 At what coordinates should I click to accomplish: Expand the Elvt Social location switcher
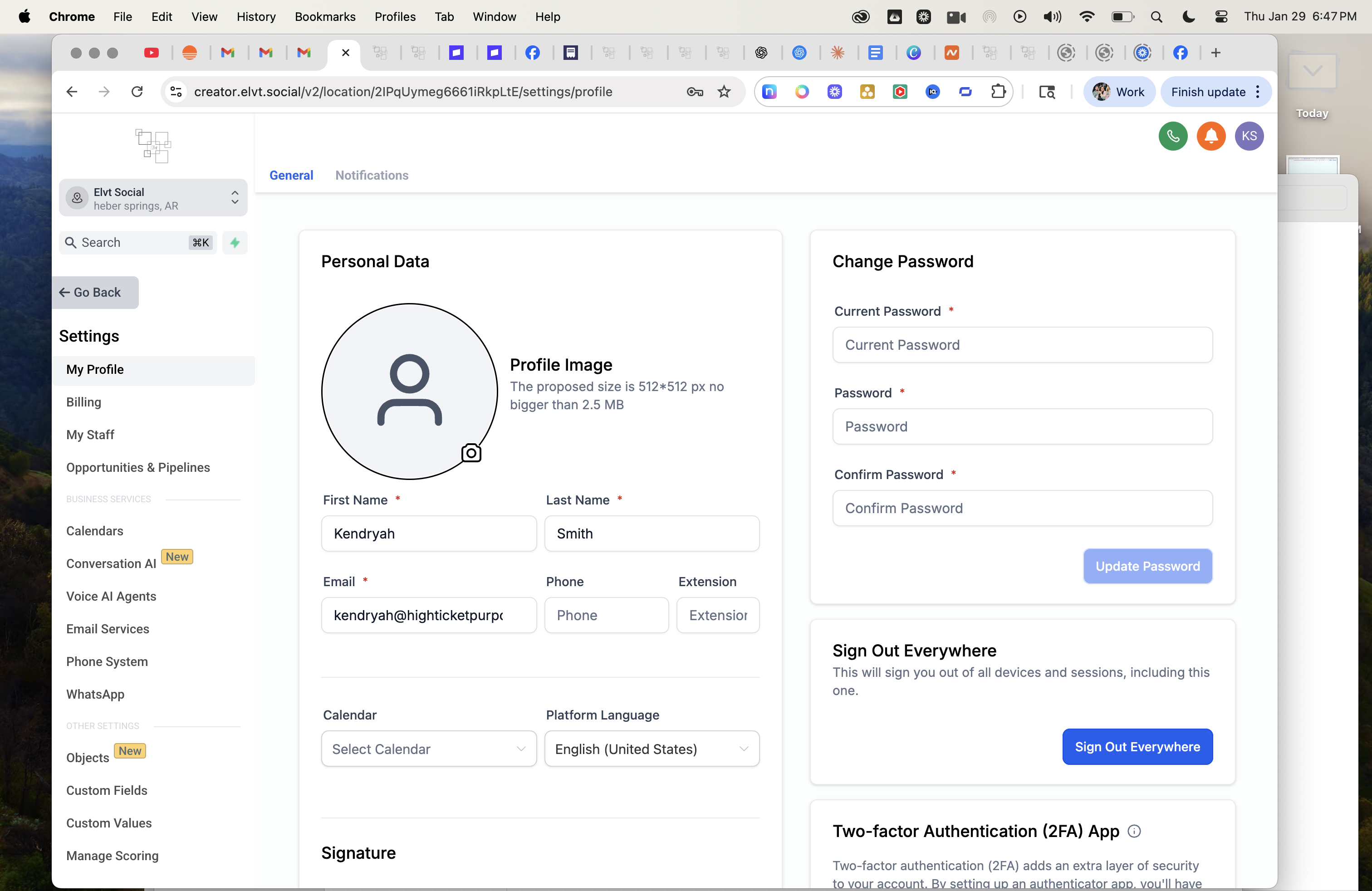click(153, 198)
